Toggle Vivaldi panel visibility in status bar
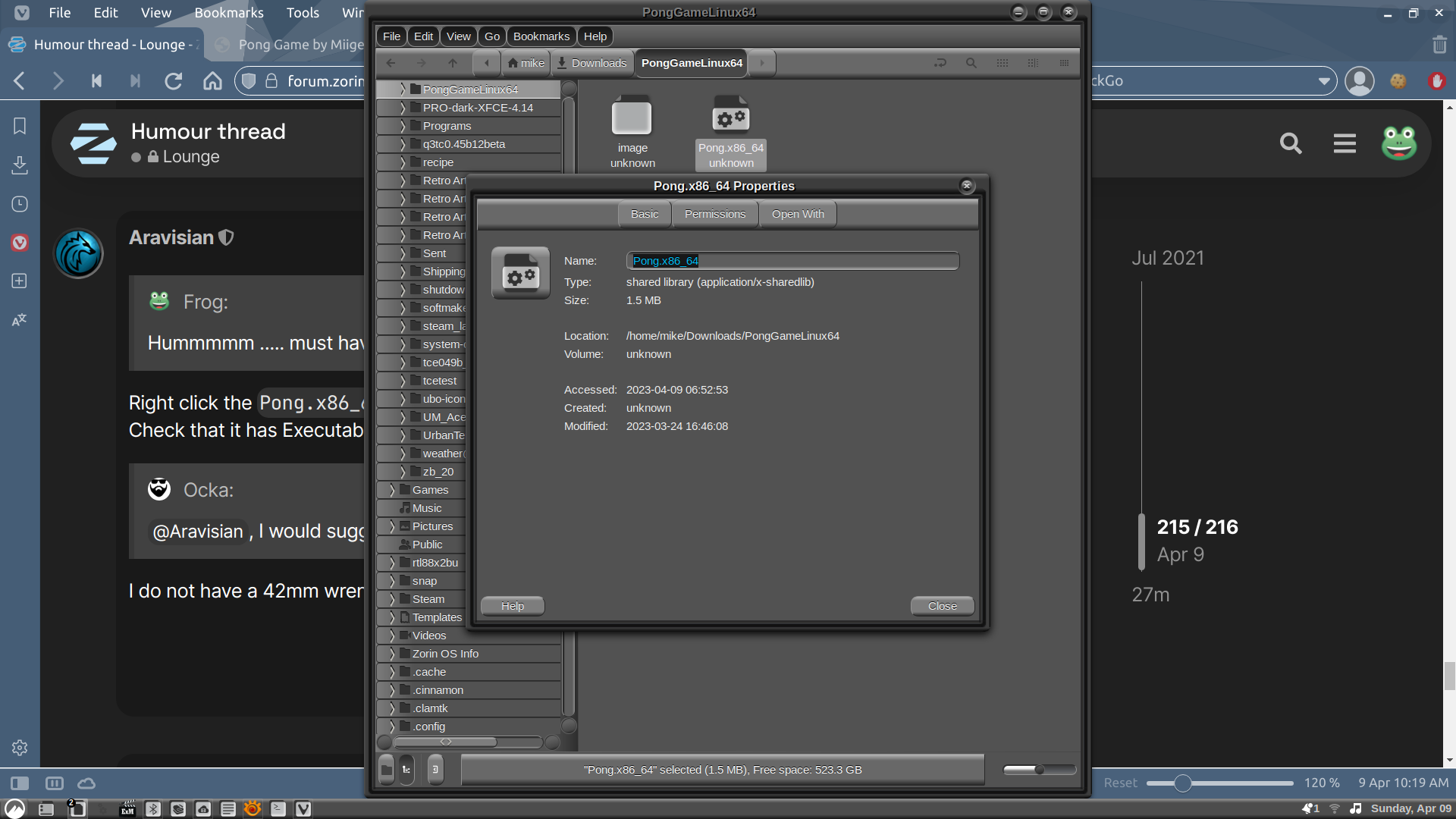The image size is (1456, 819). tap(20, 783)
